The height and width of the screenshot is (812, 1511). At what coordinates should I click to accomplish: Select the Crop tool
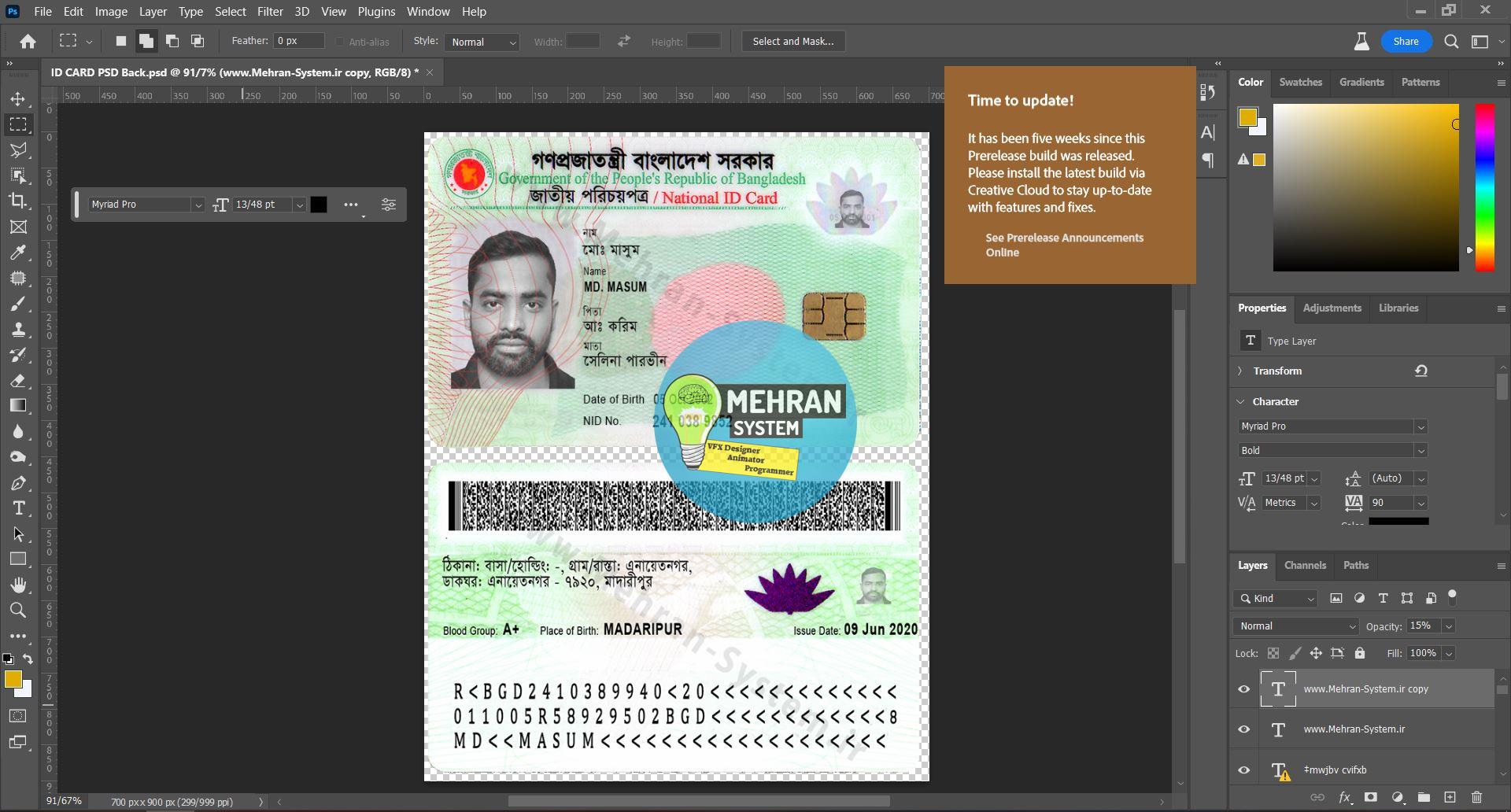tap(18, 201)
